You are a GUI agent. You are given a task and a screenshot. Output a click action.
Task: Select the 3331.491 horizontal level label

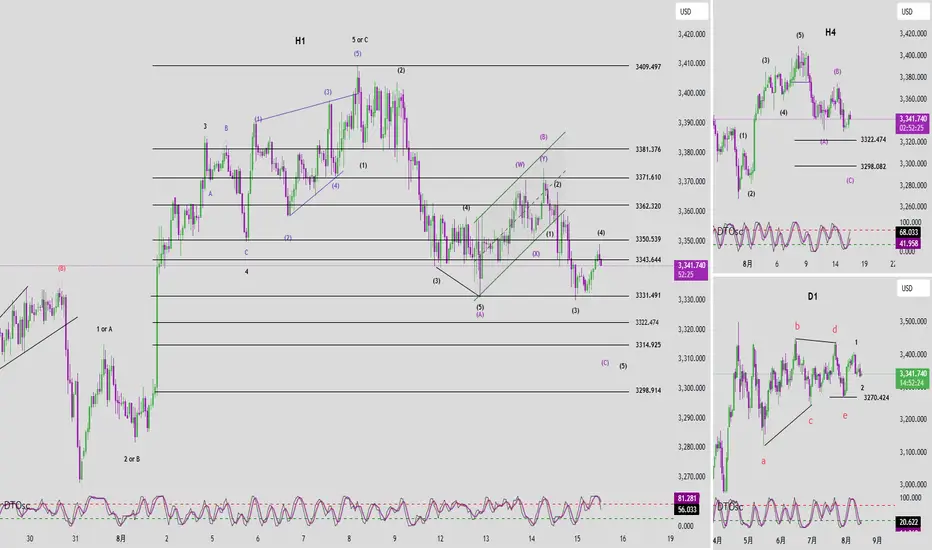(x=648, y=295)
